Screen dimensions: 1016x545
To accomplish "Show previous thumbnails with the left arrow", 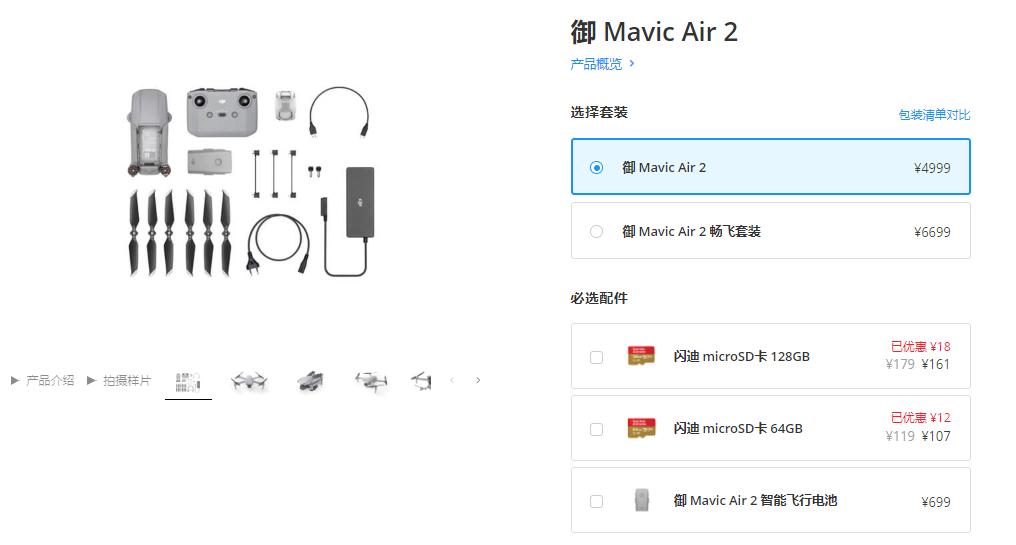I will tap(452, 380).
